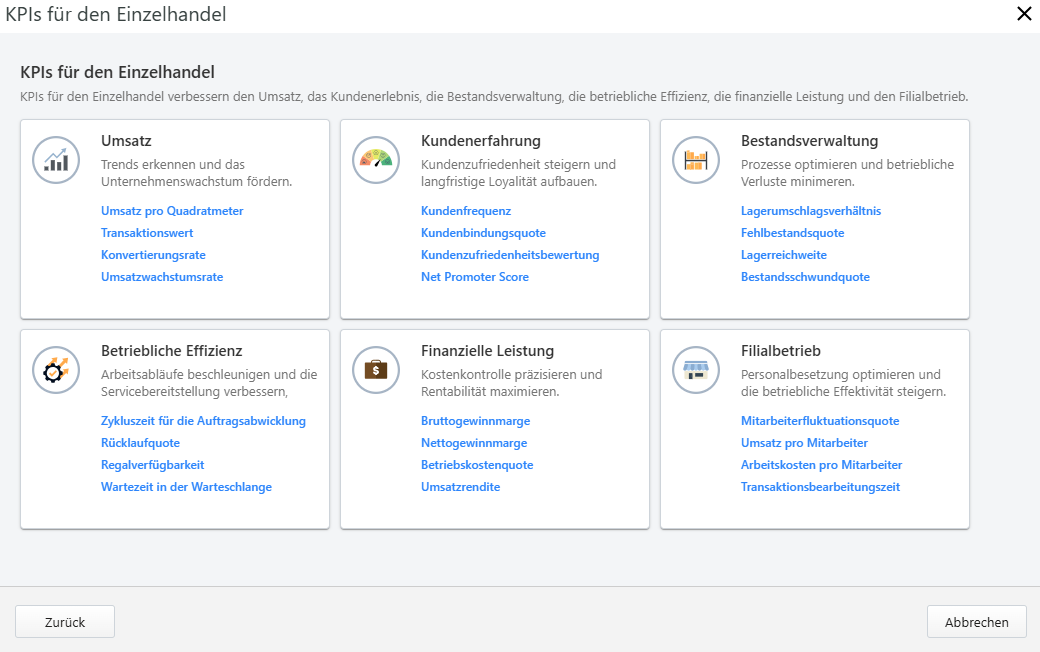Click the Betriebliche Effizienz gear icon
This screenshot has height=652, width=1040.
pyautogui.click(x=56, y=370)
